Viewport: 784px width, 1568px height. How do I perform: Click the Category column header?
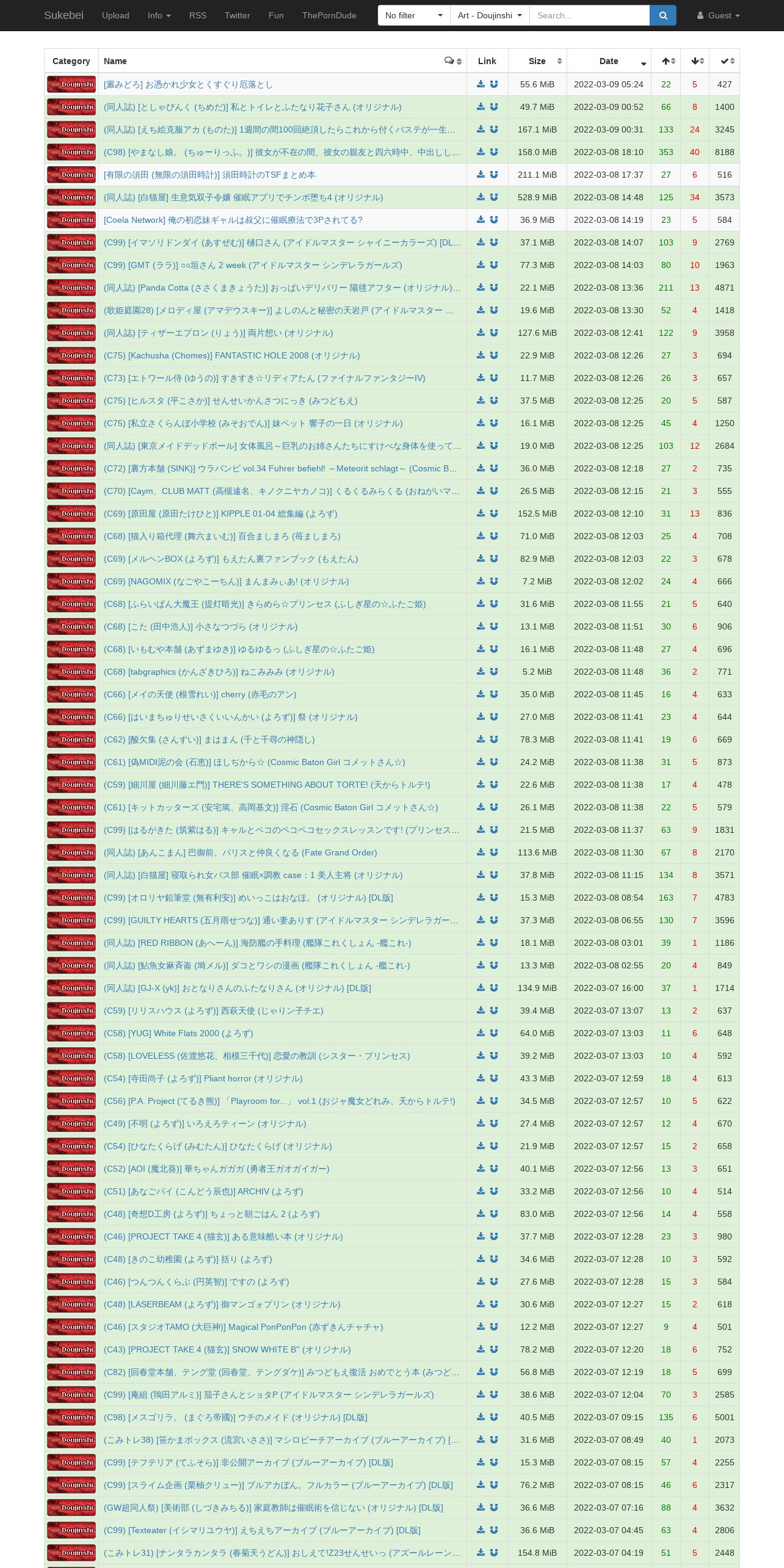coord(71,61)
